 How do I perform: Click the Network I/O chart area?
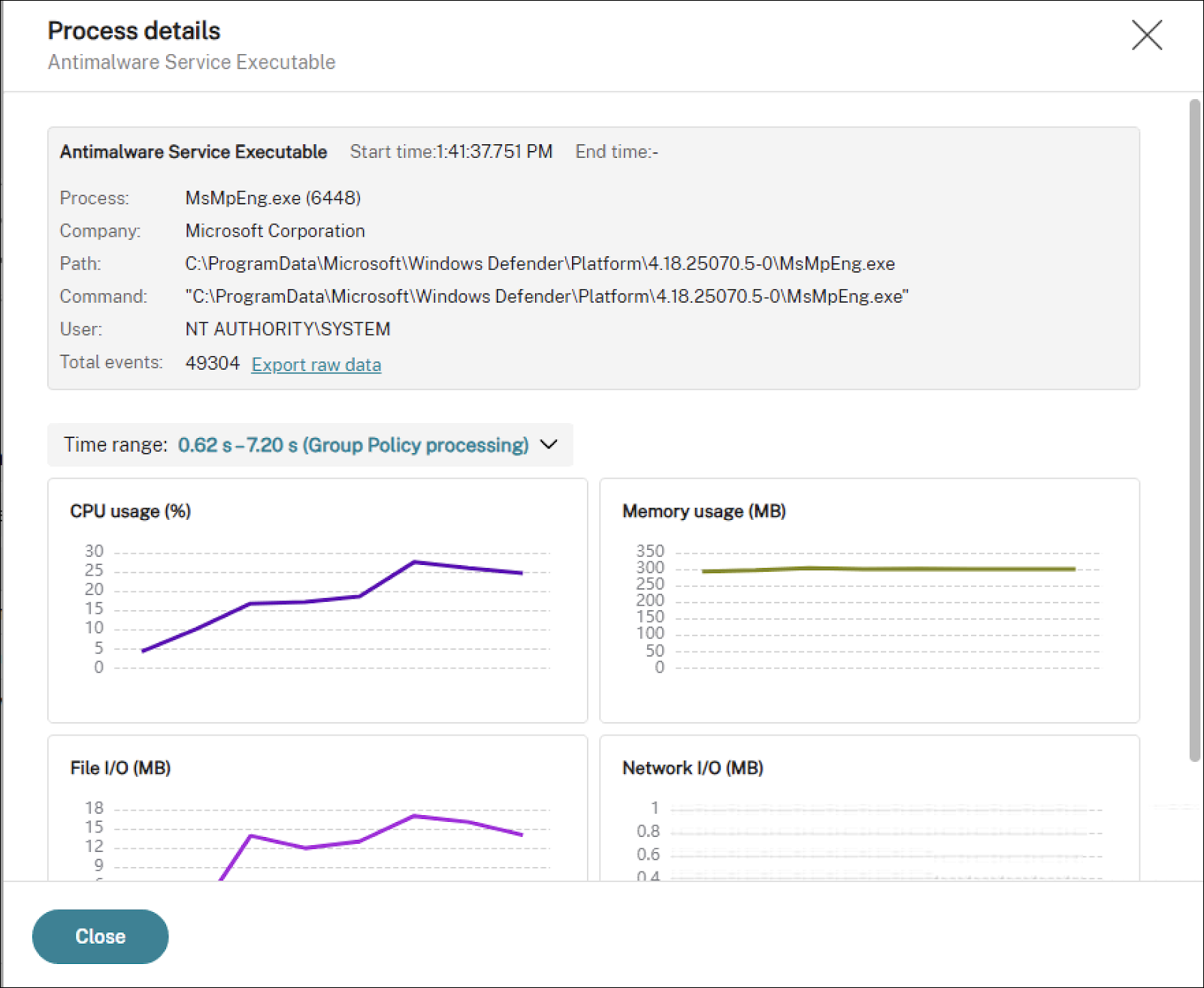pos(885,841)
